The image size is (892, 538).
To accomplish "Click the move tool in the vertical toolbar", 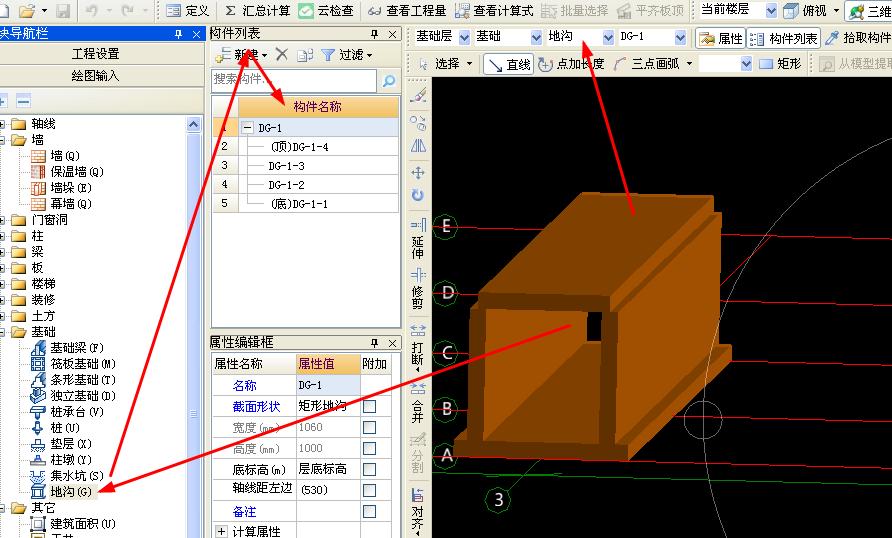I will [418, 173].
